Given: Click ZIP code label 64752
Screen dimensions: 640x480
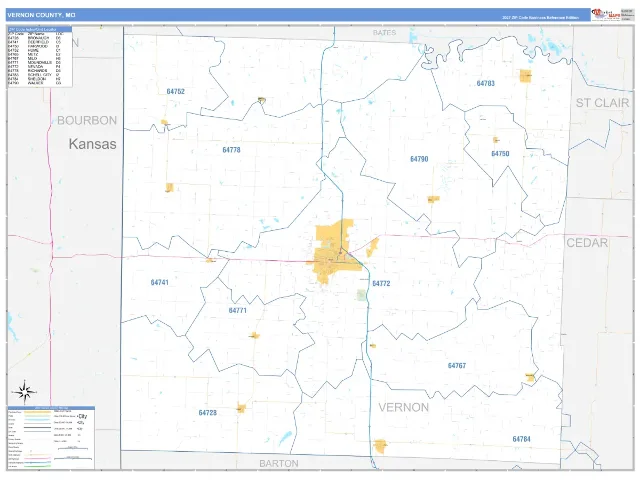Looking at the screenshot, I should coord(176,91).
